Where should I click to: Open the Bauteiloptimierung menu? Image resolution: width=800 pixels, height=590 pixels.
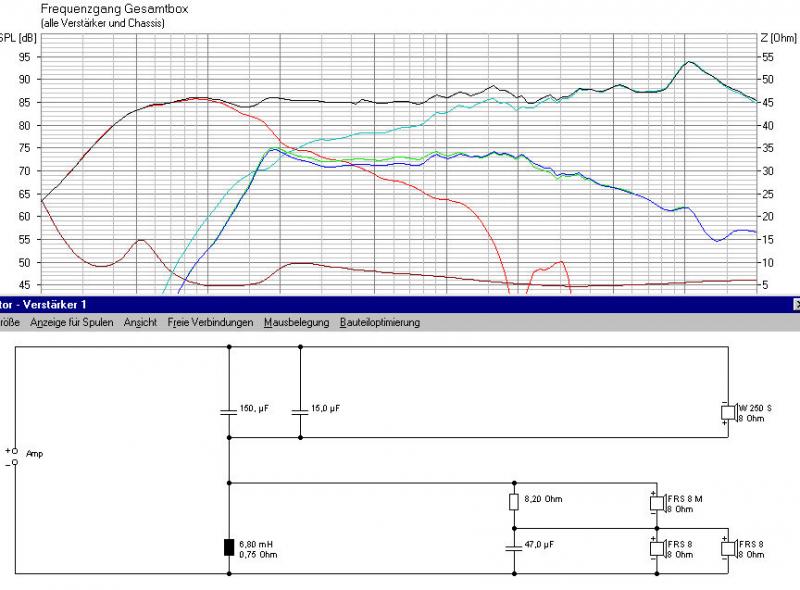(380, 323)
